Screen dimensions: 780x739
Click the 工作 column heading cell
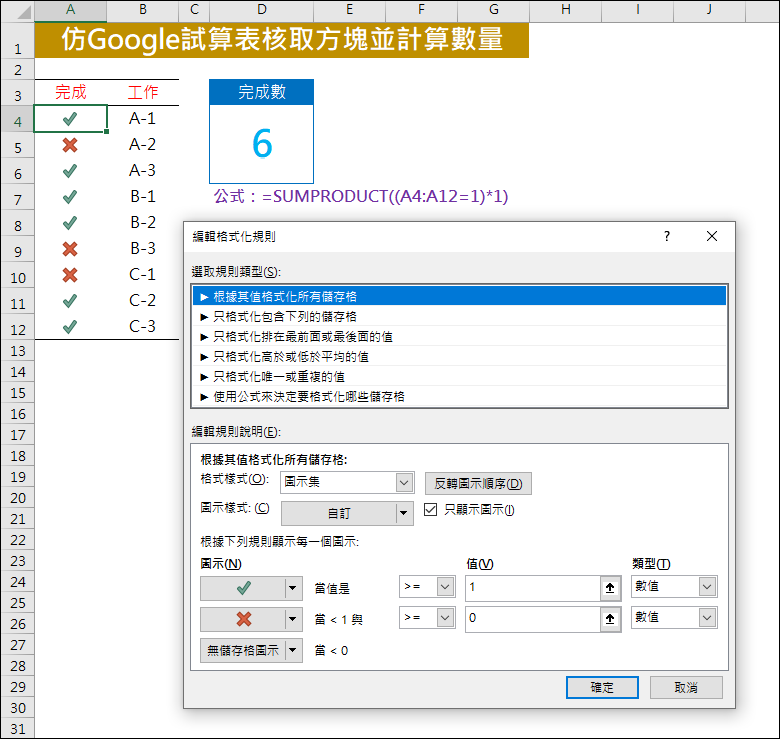[x=143, y=92]
